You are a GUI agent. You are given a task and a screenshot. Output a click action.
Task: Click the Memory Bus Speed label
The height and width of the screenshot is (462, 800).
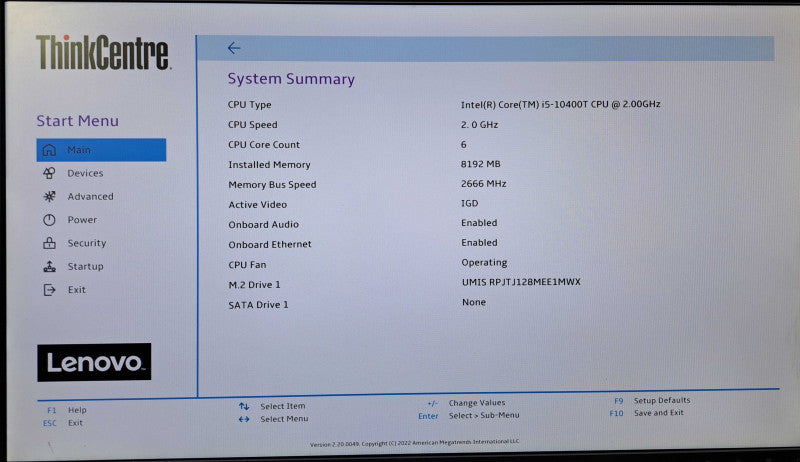click(272, 185)
